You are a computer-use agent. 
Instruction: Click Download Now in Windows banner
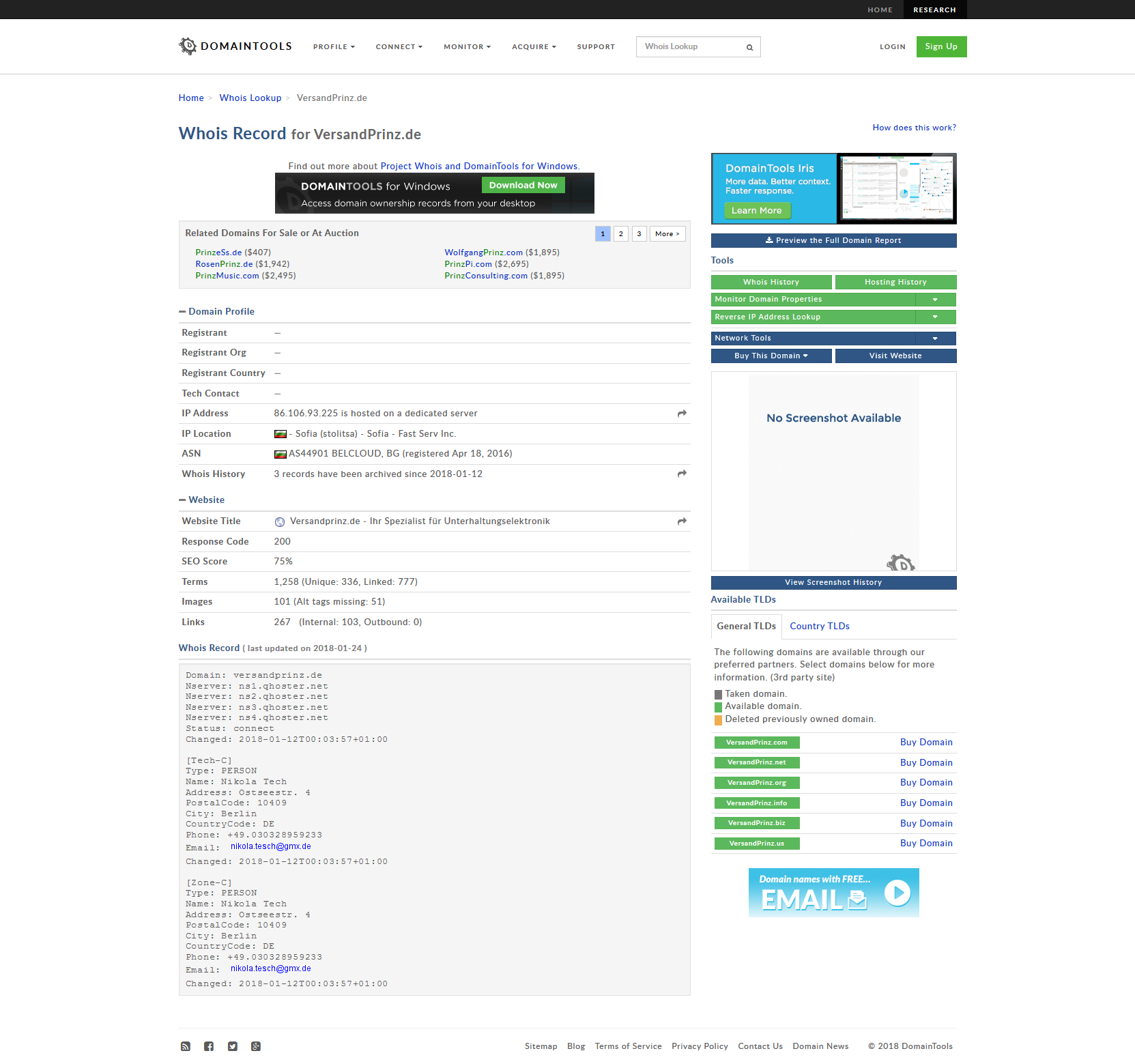523,186
